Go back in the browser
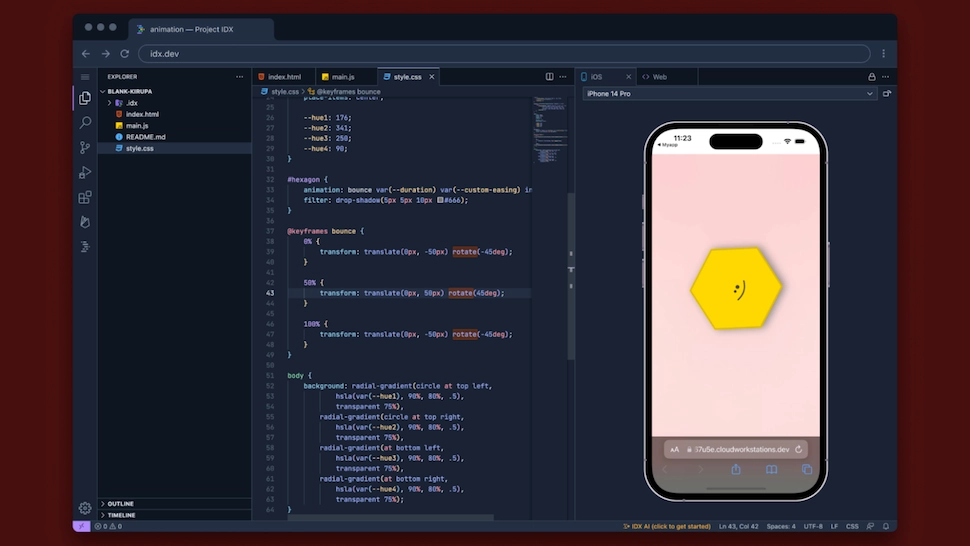970x546 pixels. (x=86, y=54)
